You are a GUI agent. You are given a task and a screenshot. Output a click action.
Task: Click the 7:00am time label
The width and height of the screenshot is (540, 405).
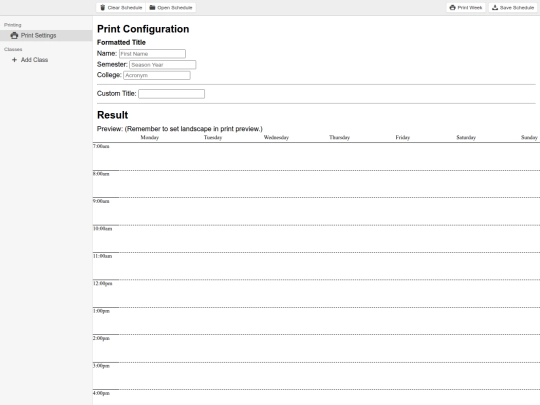(x=101, y=146)
